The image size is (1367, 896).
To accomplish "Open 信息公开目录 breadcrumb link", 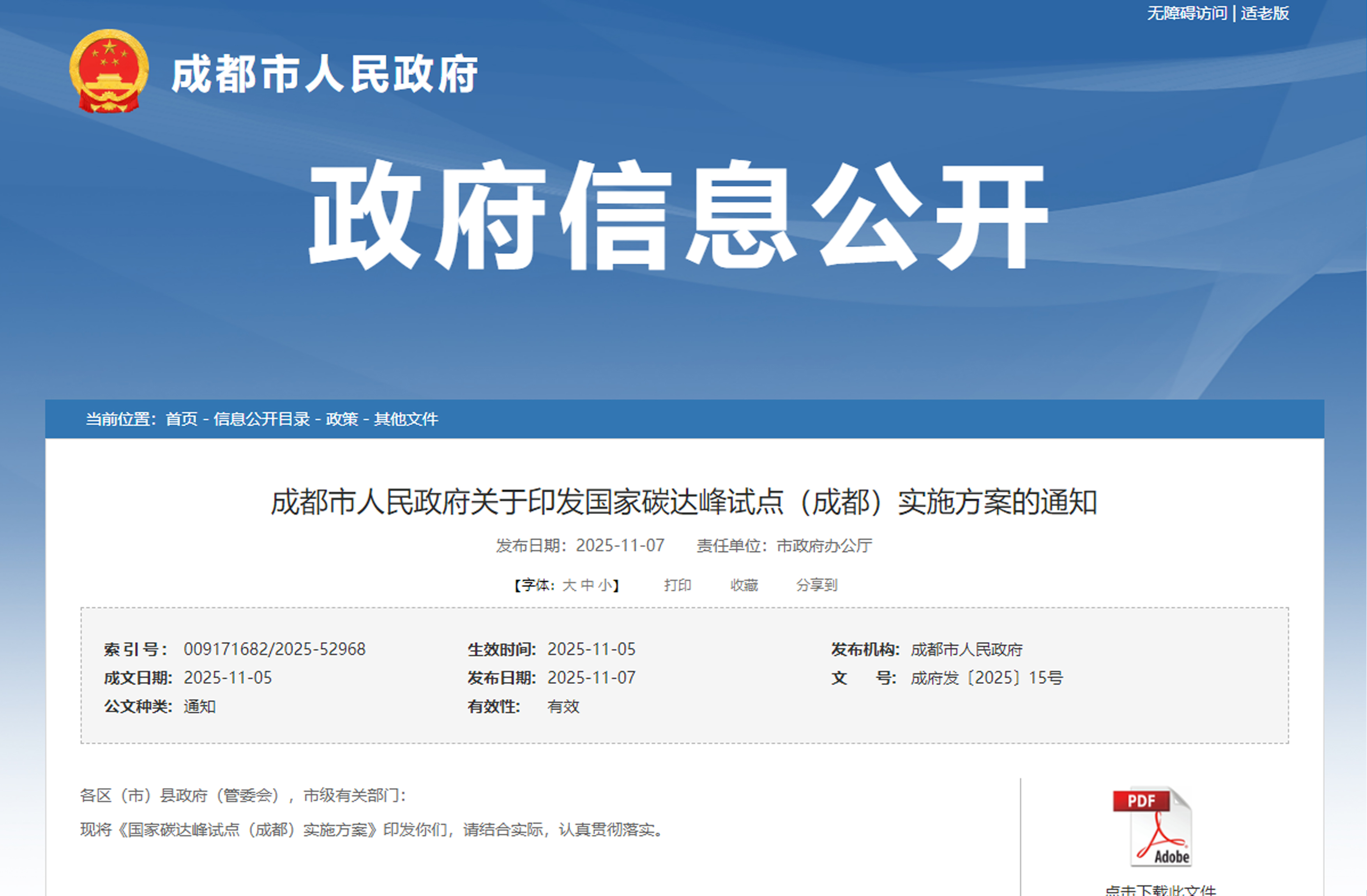I will [x=262, y=419].
